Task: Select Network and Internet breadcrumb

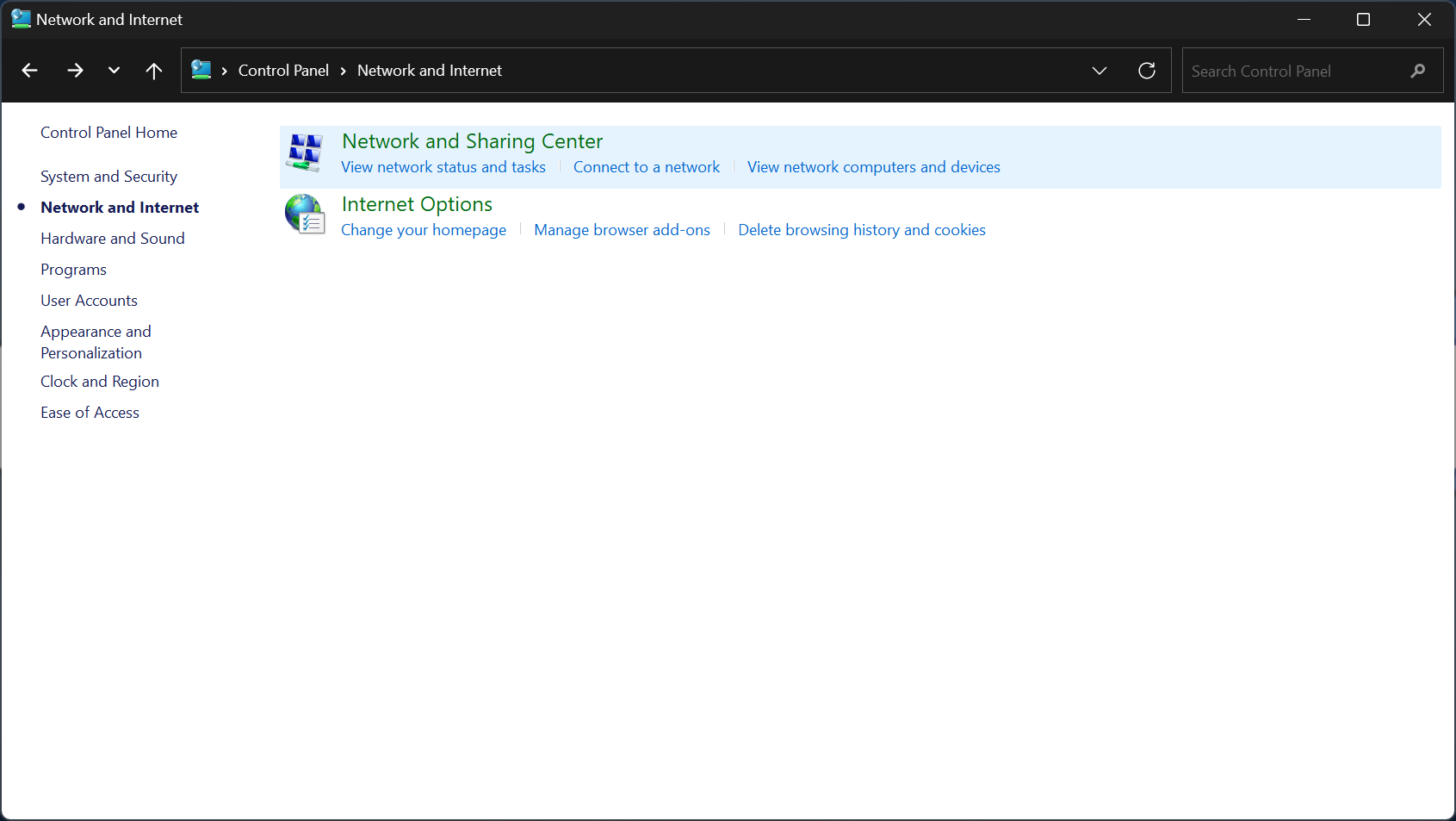Action: 430,71
